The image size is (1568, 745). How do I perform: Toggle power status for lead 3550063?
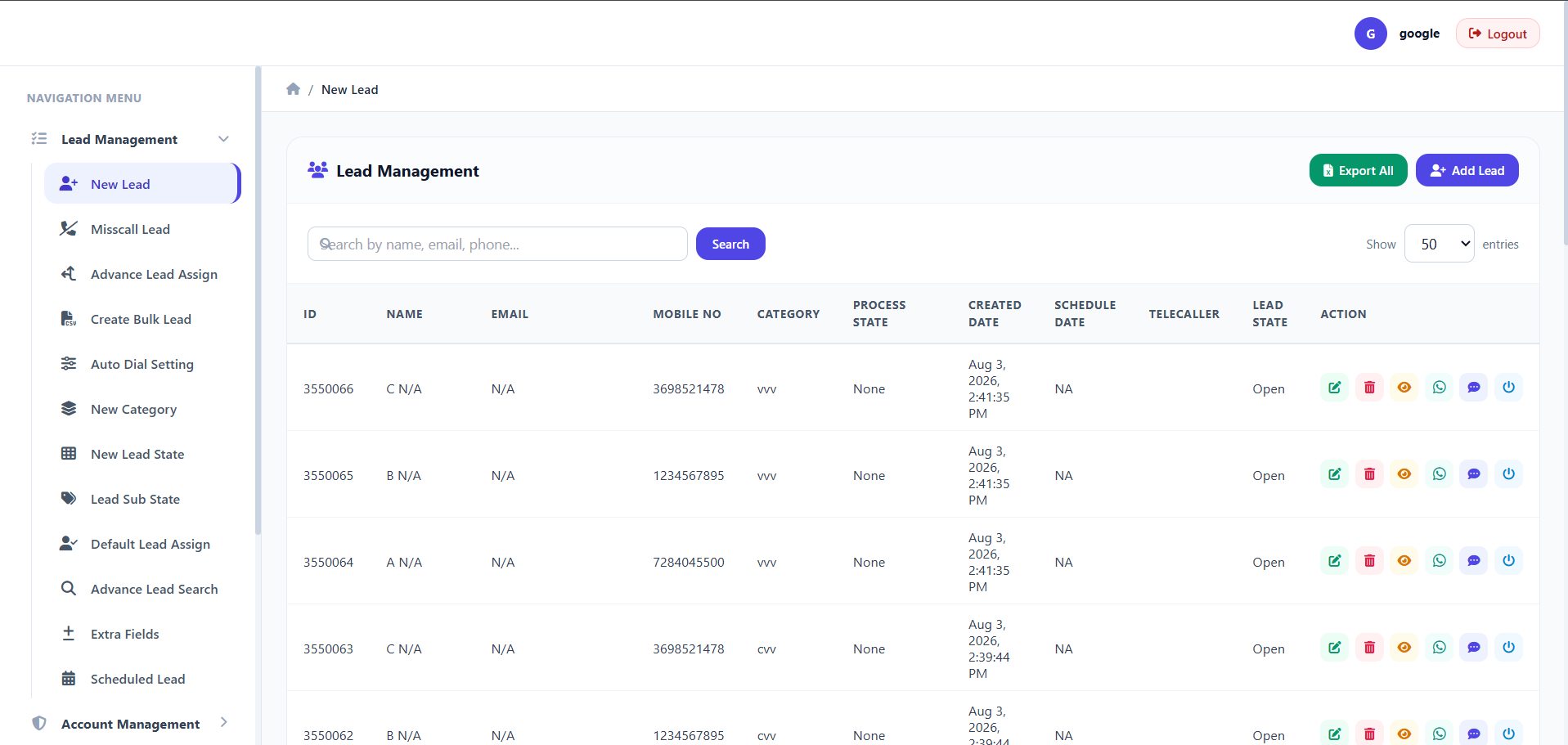(1509, 648)
